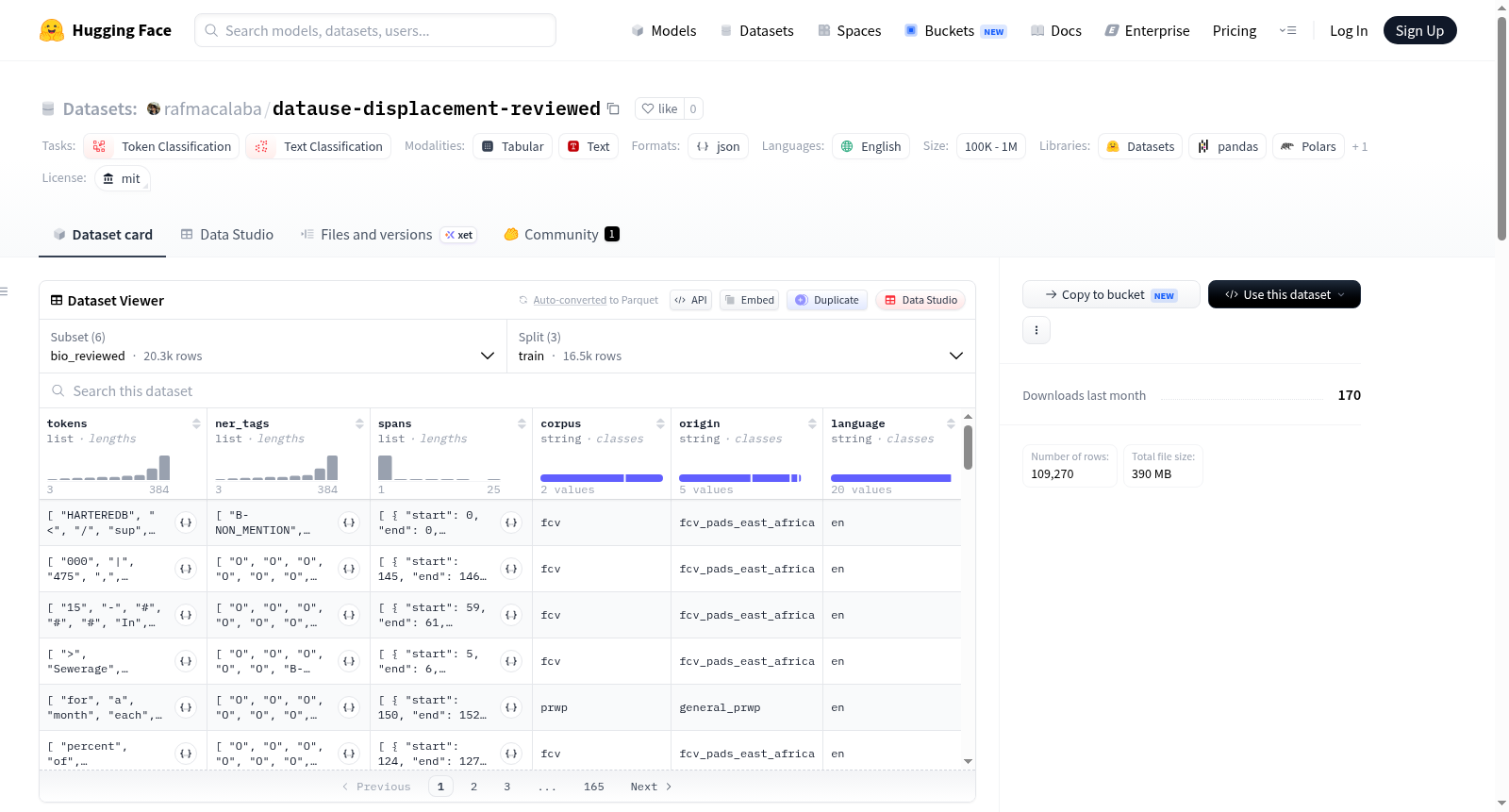Expand spans cell with start: 59
Viewport: 1509px width, 812px height.
tap(511, 615)
